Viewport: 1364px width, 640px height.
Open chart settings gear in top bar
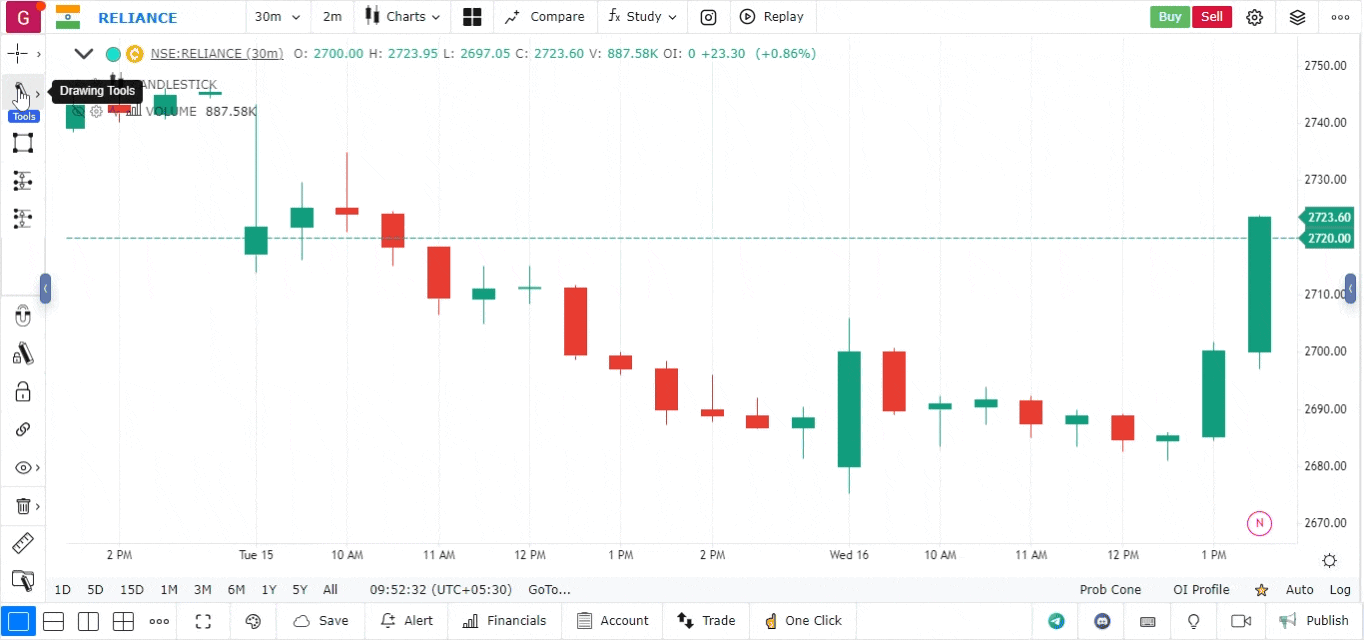1254,17
